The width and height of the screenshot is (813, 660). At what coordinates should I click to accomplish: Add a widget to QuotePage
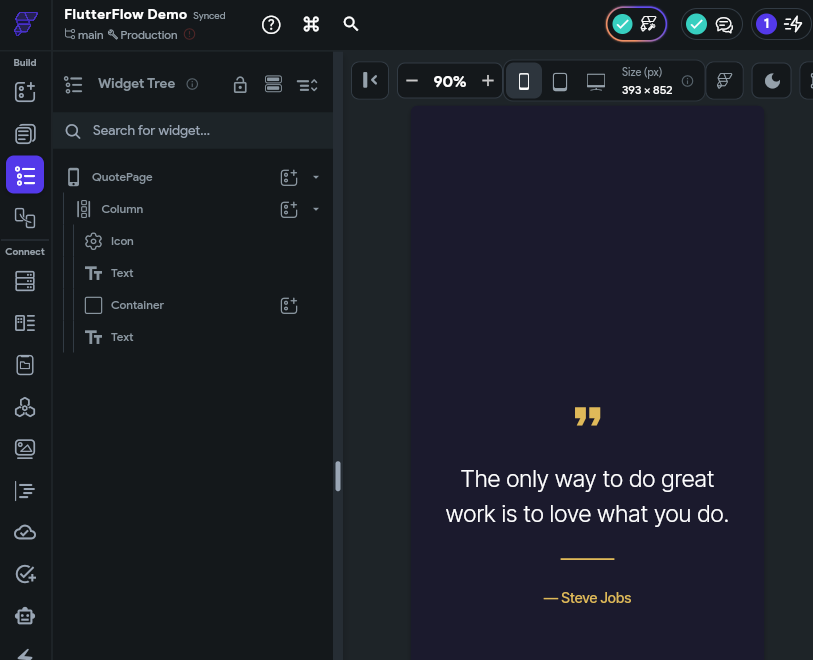tap(289, 177)
